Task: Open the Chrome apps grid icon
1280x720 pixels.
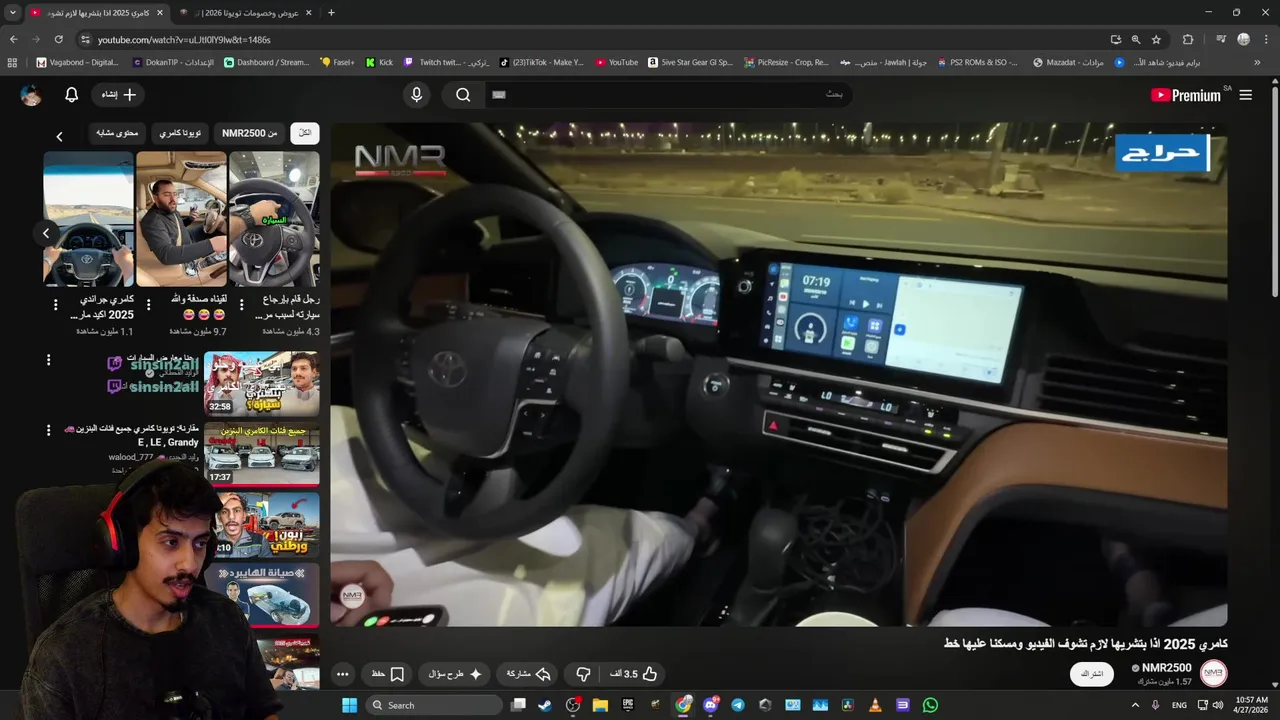Action: [x=12, y=62]
